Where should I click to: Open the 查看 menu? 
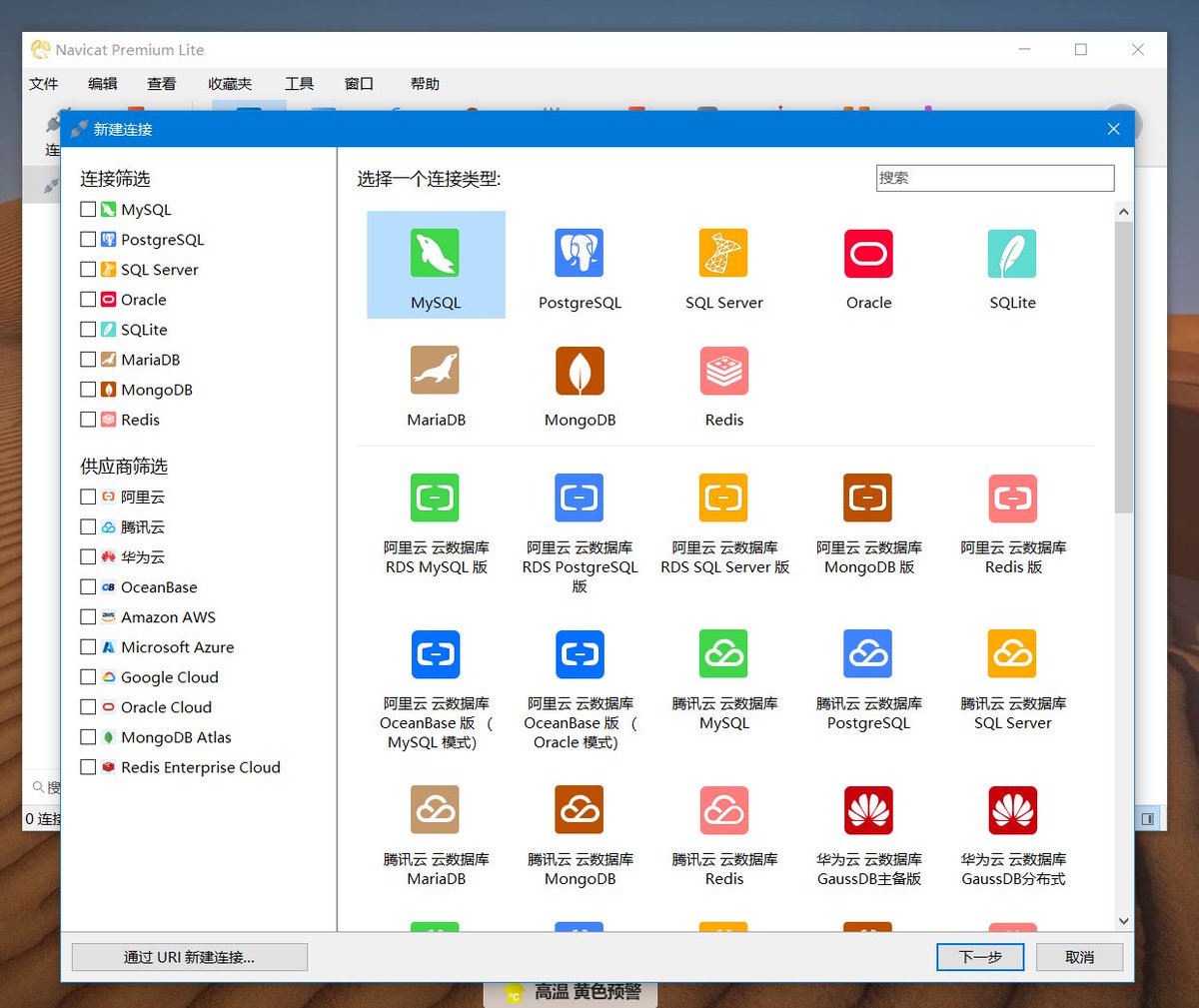point(162,84)
